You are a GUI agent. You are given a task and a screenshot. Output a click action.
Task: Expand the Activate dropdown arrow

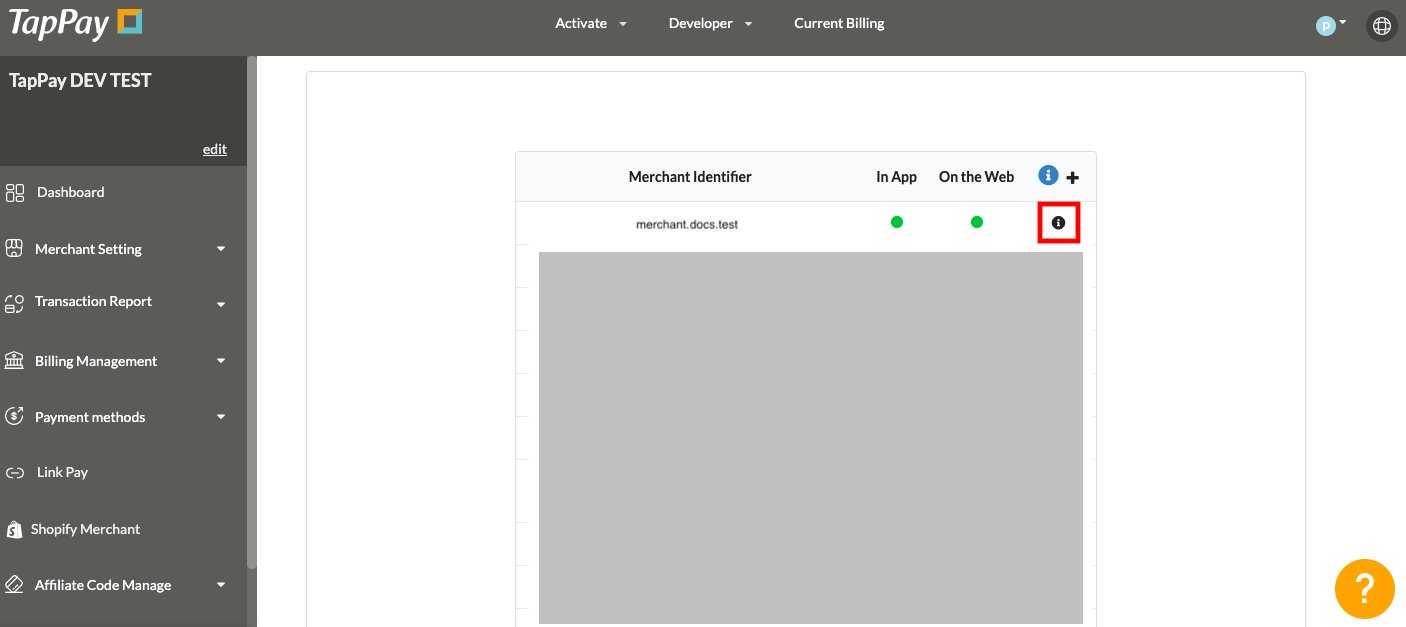623,24
